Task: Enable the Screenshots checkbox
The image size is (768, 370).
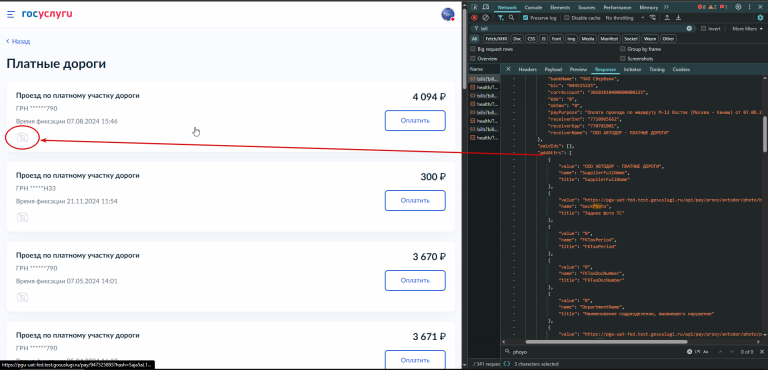Action: click(623, 59)
